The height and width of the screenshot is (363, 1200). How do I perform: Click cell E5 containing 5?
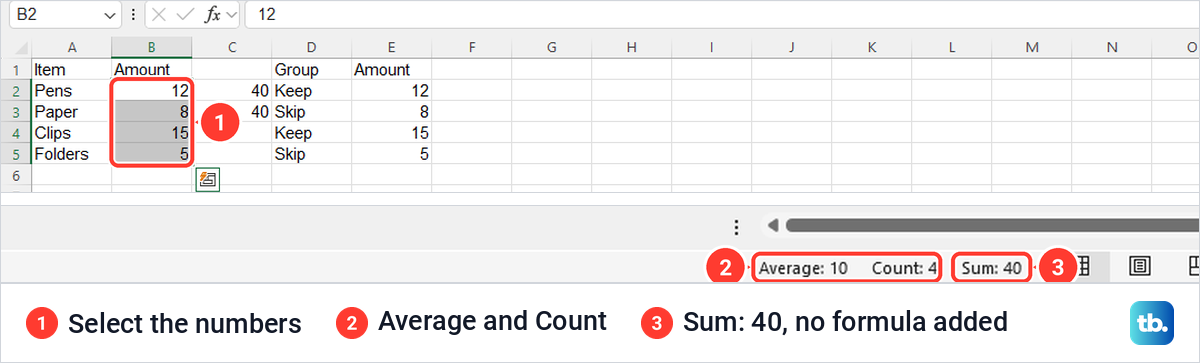[392, 154]
